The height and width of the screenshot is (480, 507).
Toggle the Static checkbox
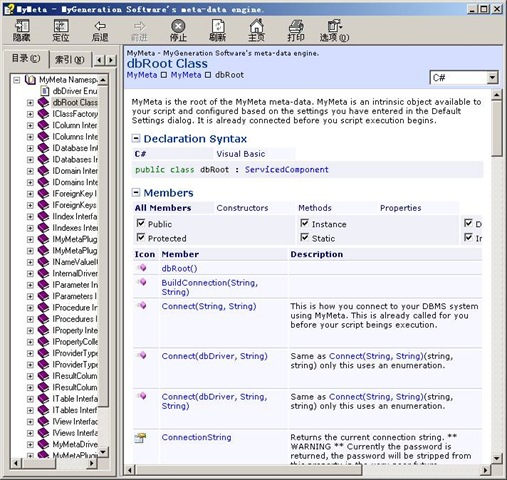(305, 237)
